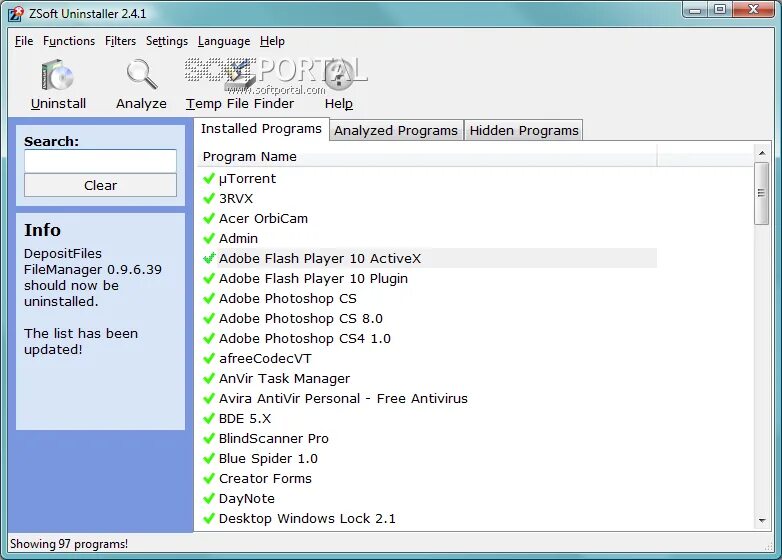Select Adobe Photoshop CS 8.0 entry
782x560 pixels.
(x=301, y=318)
